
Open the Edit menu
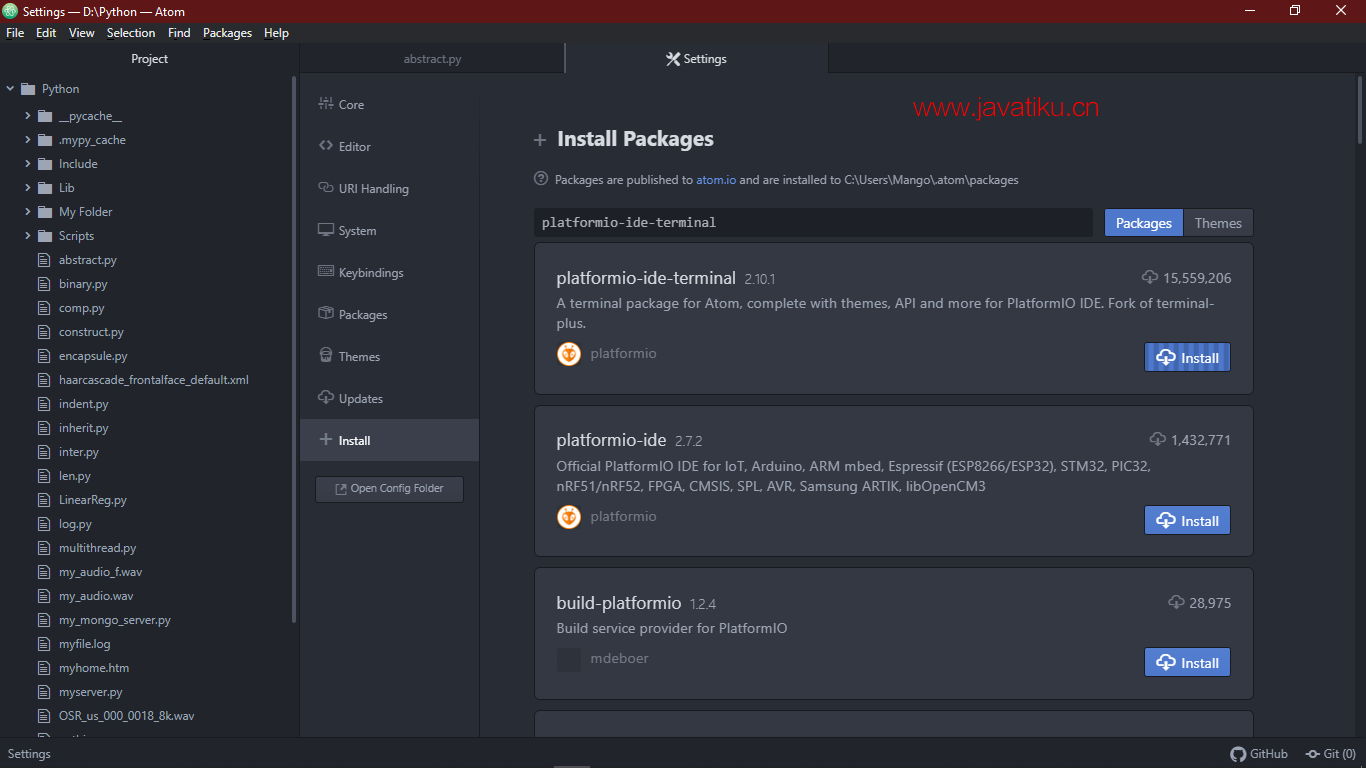pos(46,33)
